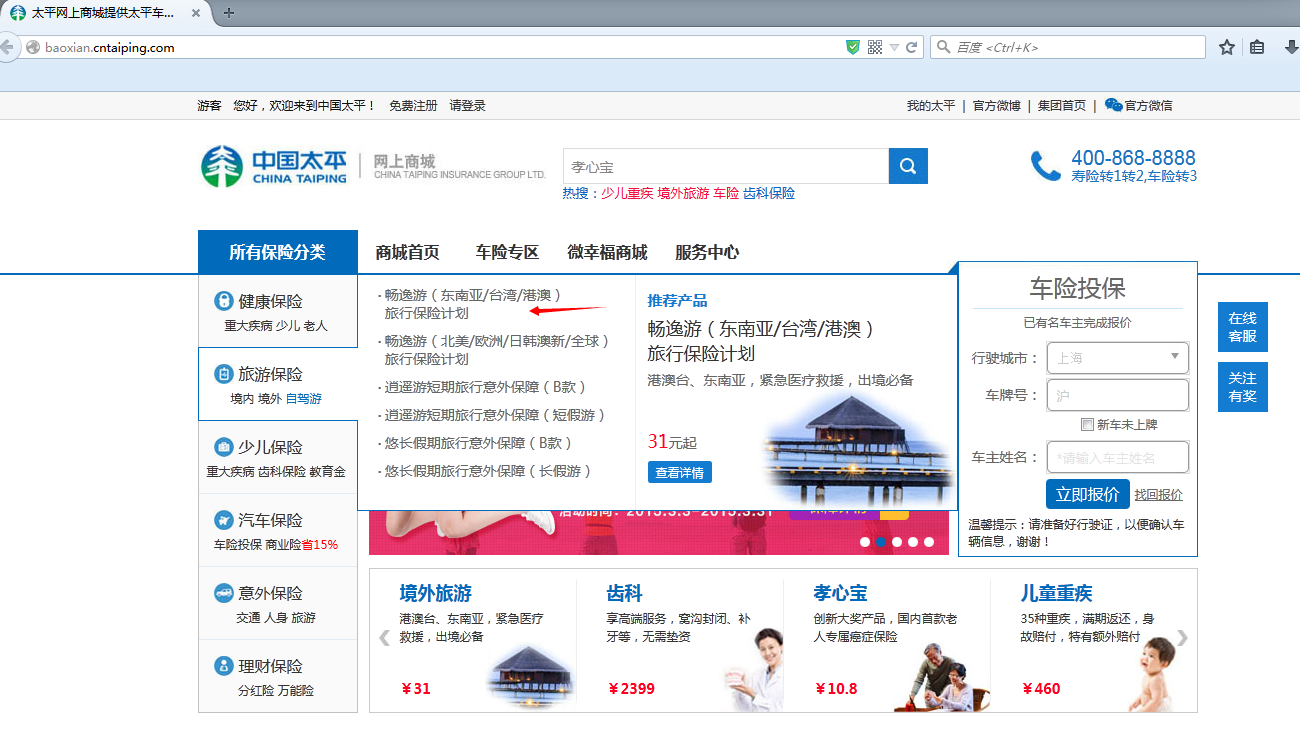Screen dimensions: 1300x732
Task: Open the 在线客服 side button
Action: 1243,327
